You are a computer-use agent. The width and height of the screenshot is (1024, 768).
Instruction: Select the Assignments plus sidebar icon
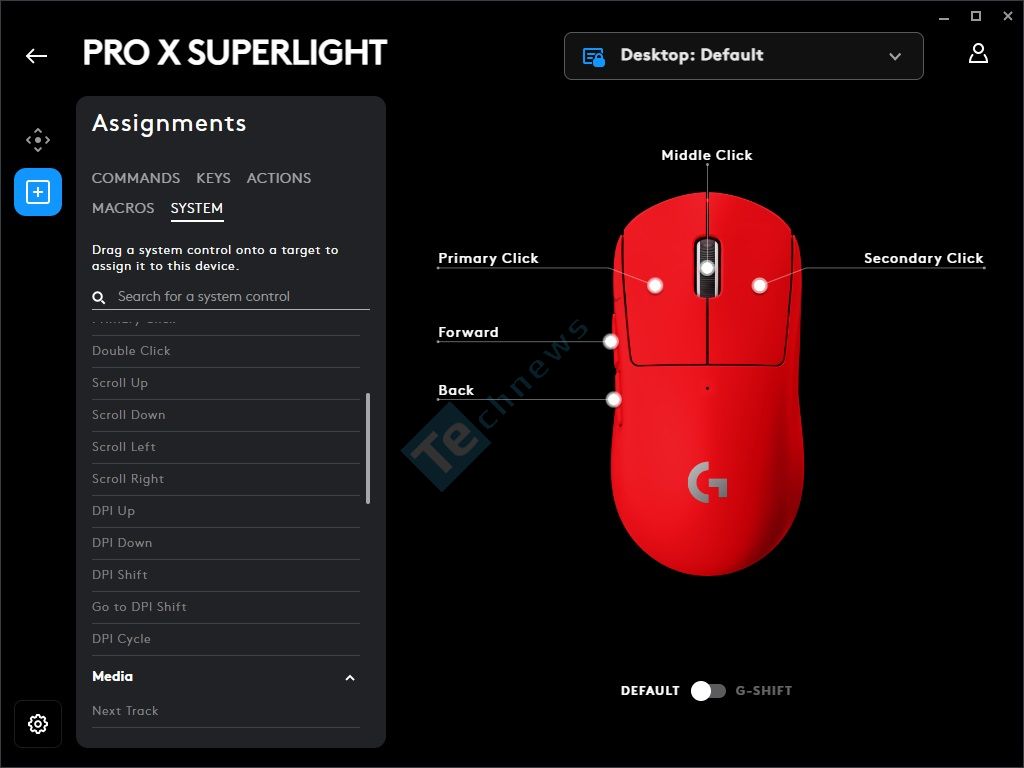(x=38, y=192)
